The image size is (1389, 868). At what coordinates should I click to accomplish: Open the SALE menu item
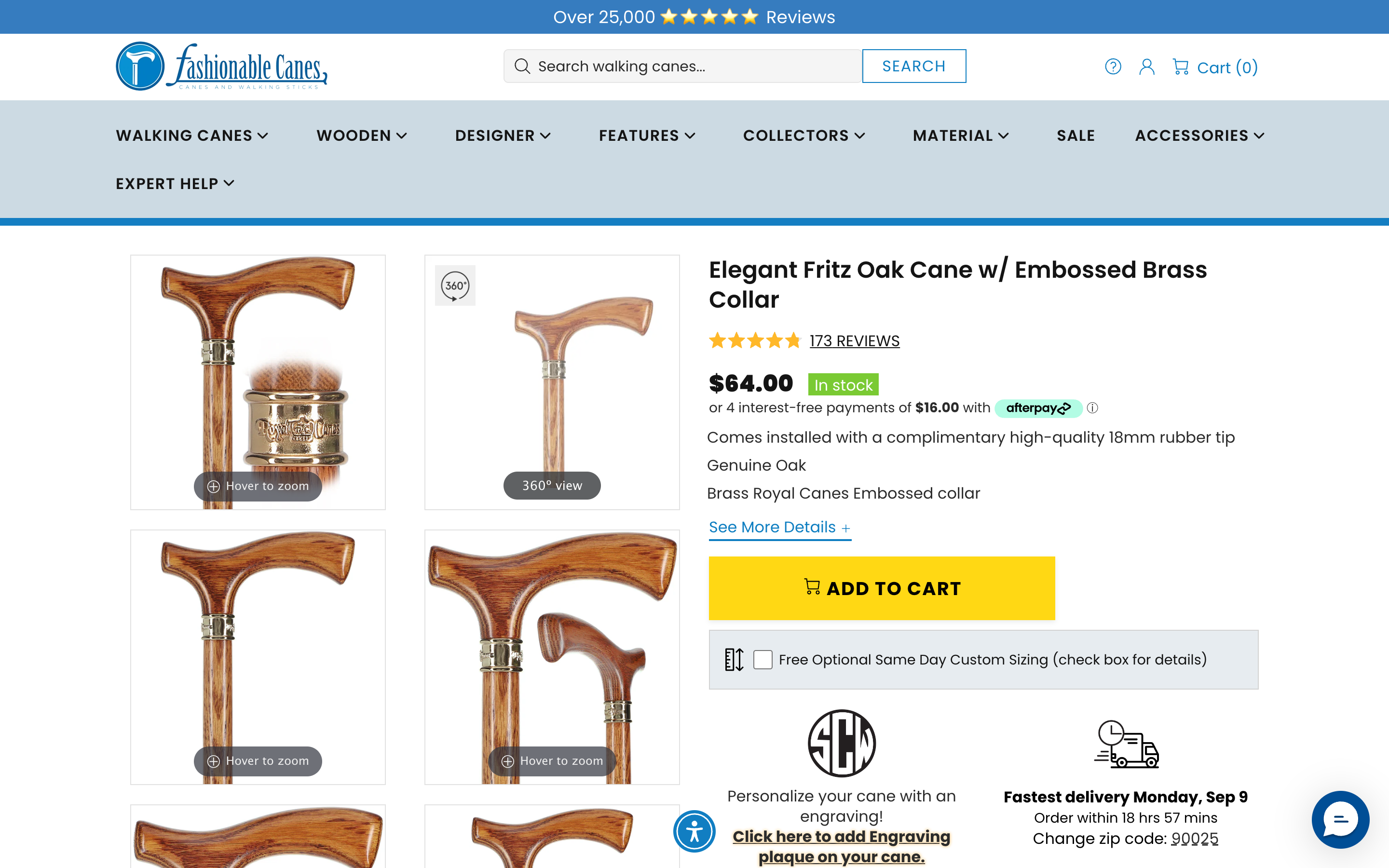coord(1076,136)
